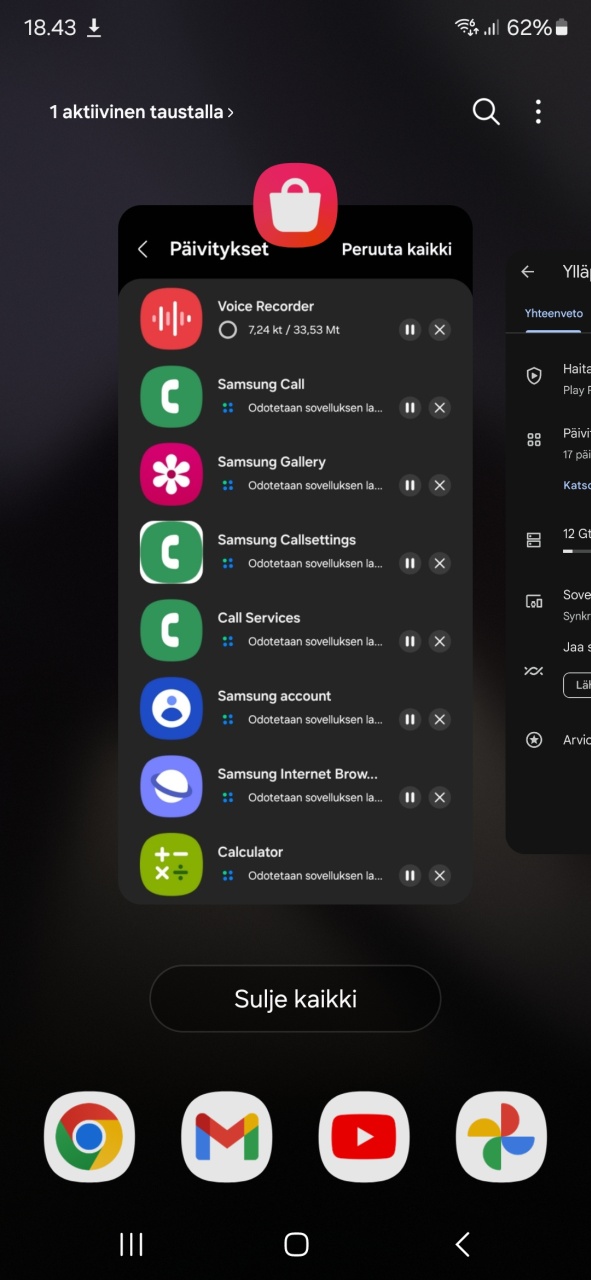Tap the Samsung Internet Browser icon

tap(171, 786)
